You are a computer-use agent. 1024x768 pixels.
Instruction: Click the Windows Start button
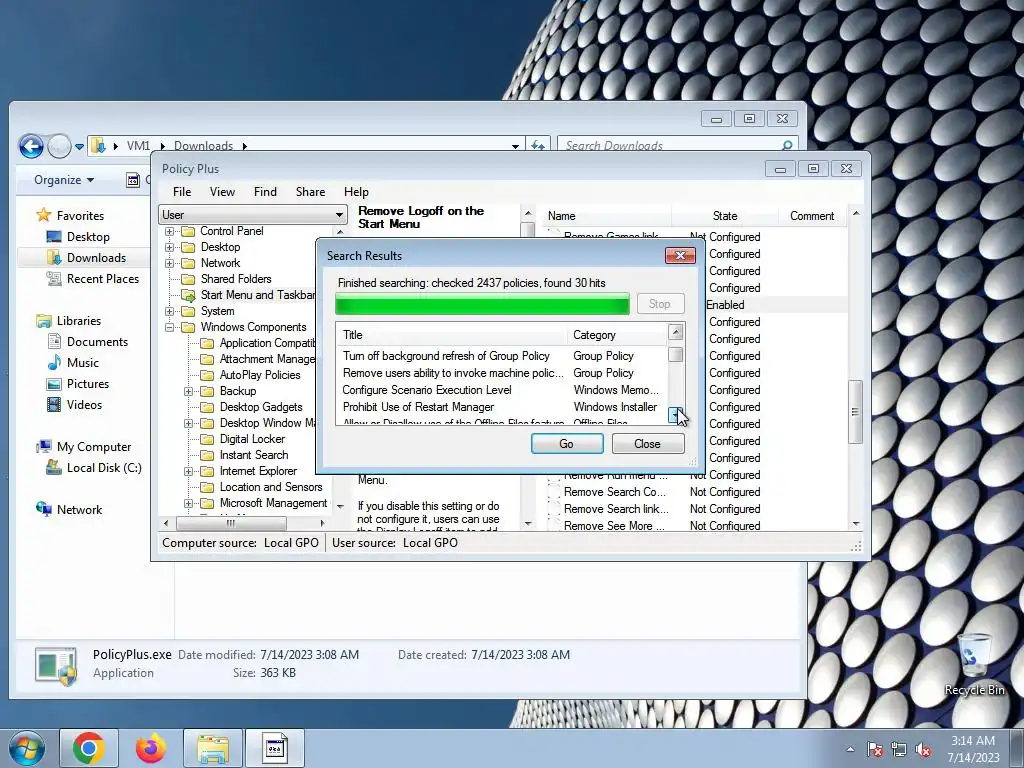pos(27,748)
